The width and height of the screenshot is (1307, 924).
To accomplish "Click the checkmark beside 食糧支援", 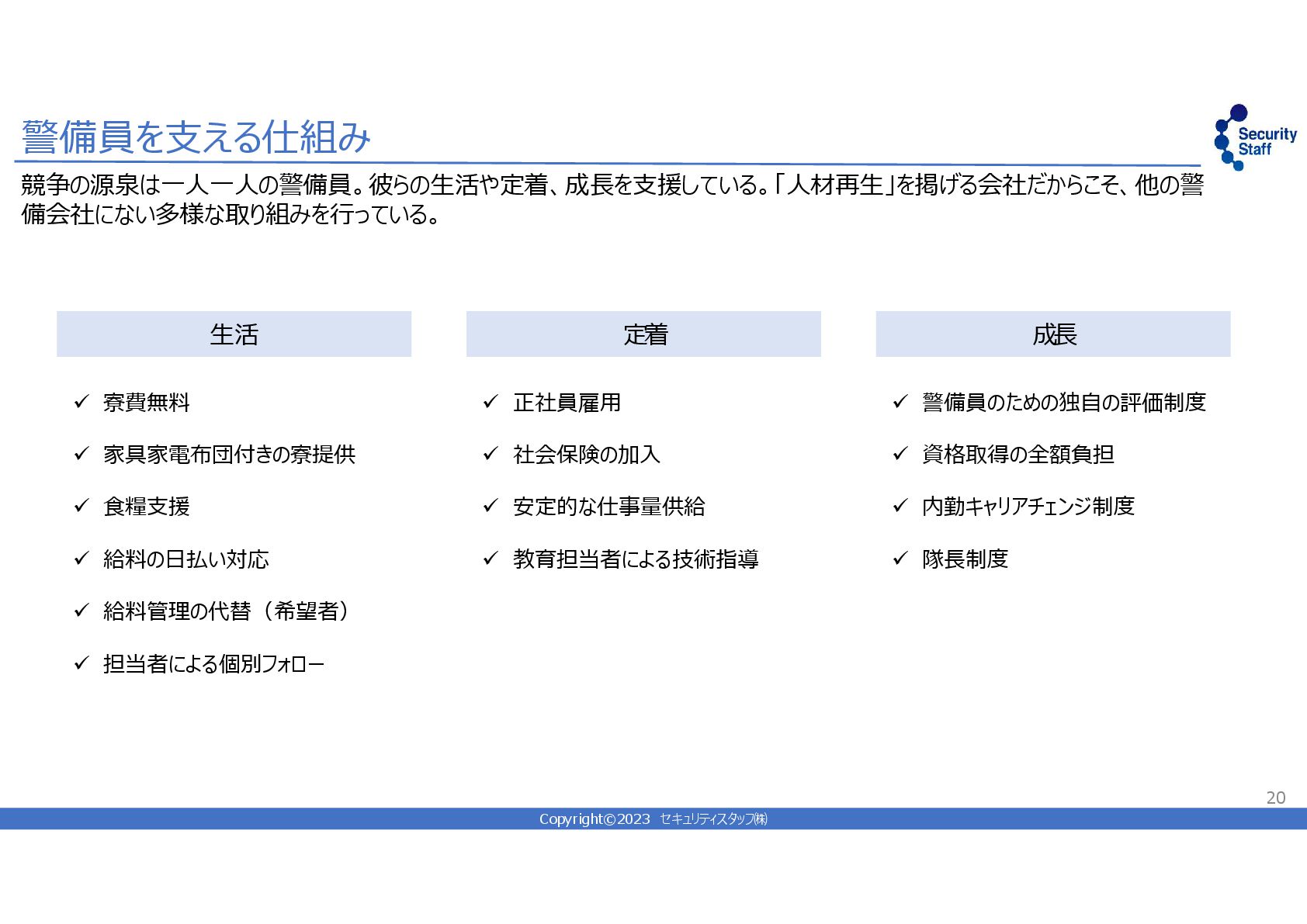I will point(81,506).
